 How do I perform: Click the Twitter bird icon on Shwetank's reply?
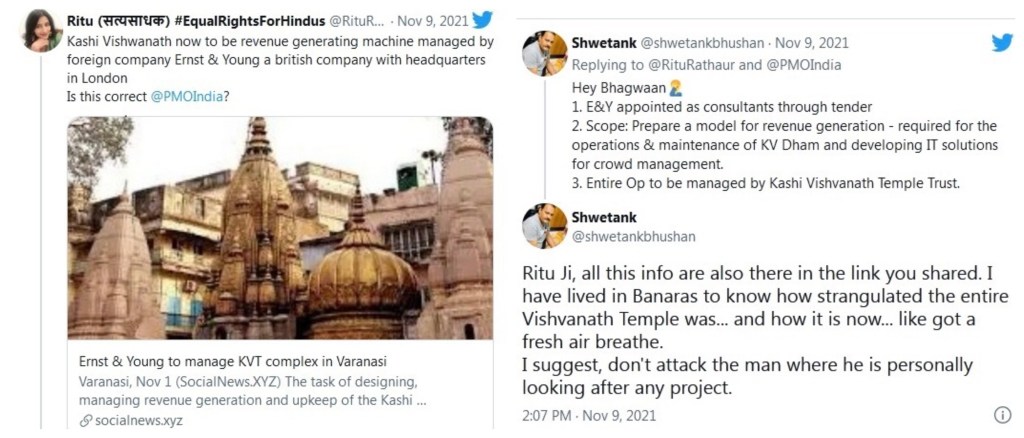1002,42
